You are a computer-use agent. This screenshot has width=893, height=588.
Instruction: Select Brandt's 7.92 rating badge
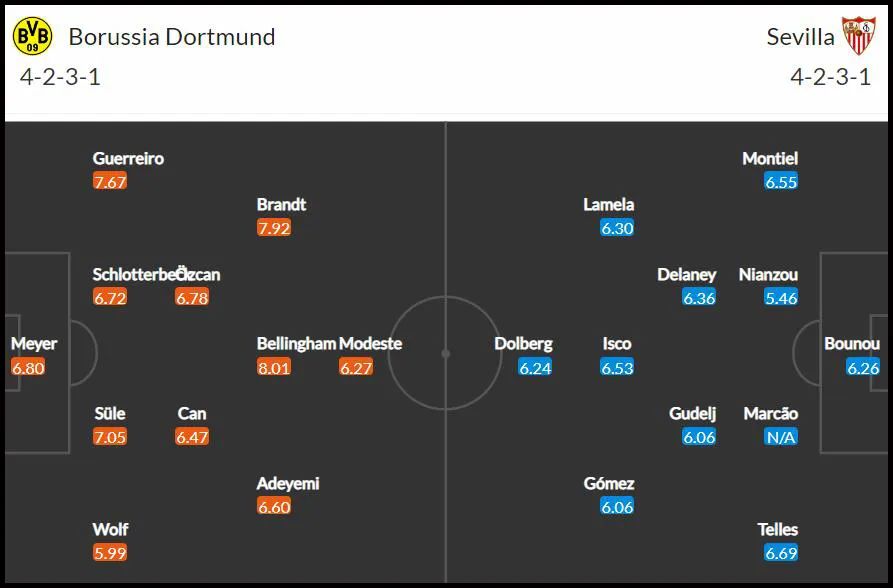point(274,228)
